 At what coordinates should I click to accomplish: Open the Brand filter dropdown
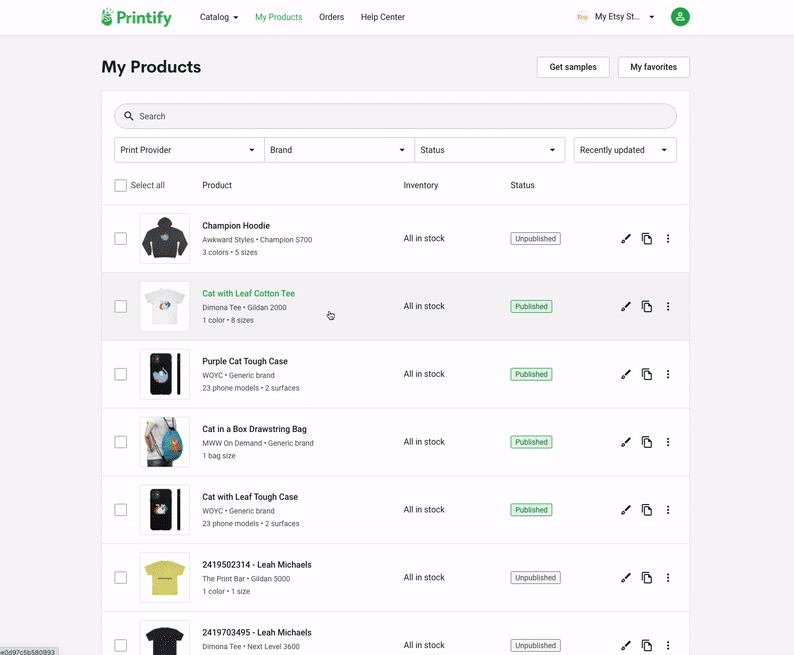(x=339, y=150)
